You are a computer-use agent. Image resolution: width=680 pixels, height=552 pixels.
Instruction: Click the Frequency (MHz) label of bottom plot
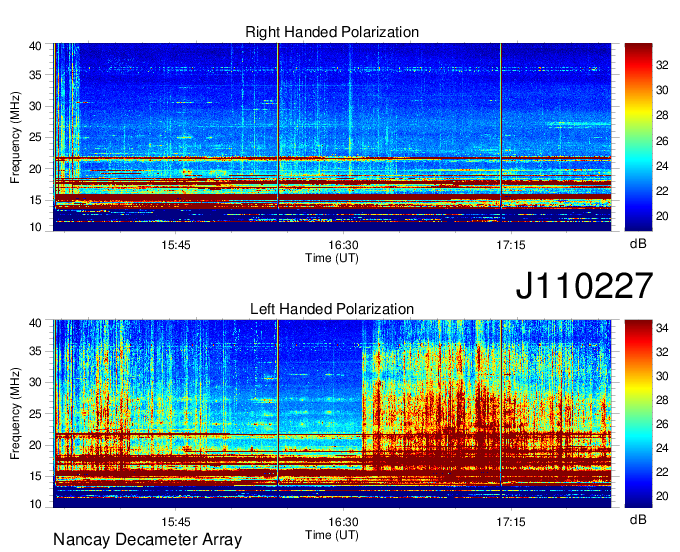pos(15,414)
